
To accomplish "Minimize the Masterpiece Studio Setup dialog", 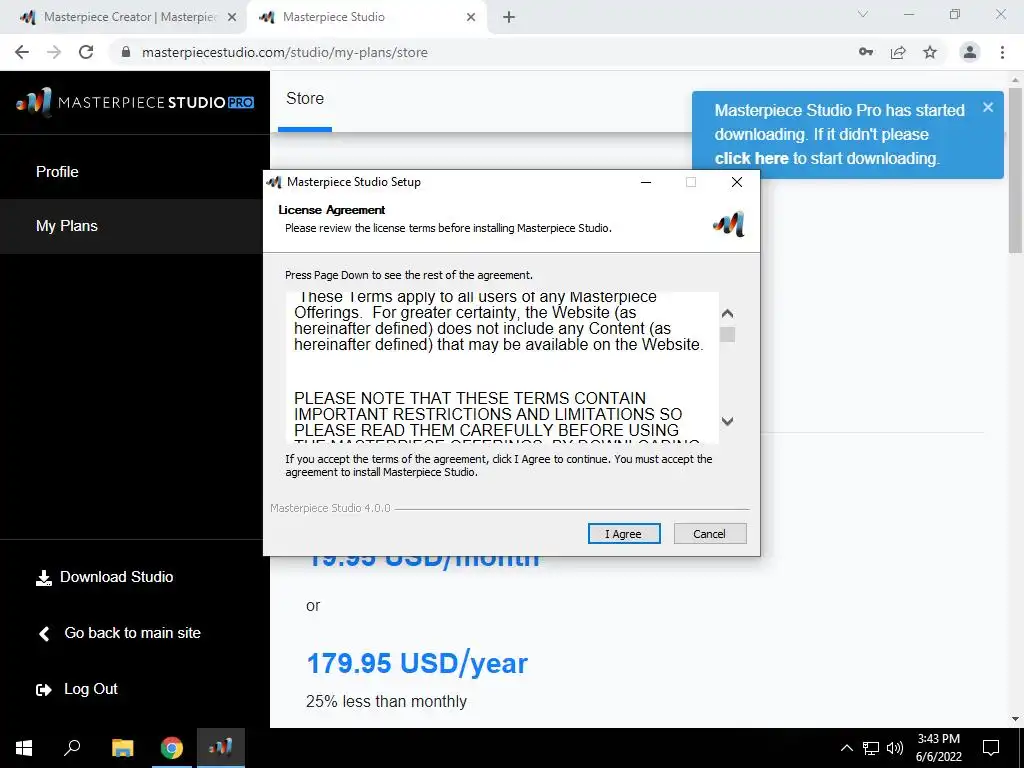I will click(646, 182).
